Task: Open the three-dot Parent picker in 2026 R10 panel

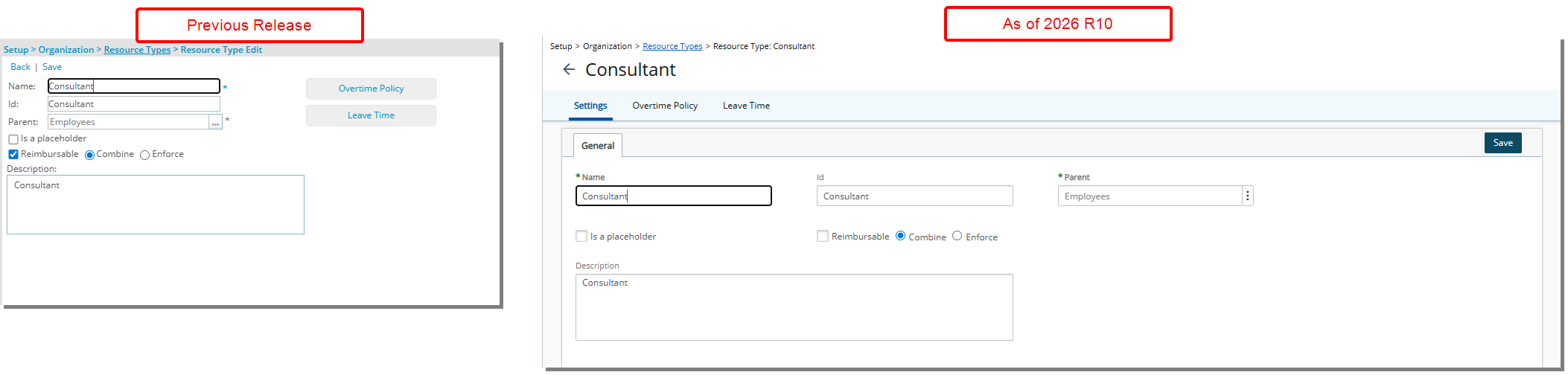Action: (x=1247, y=196)
